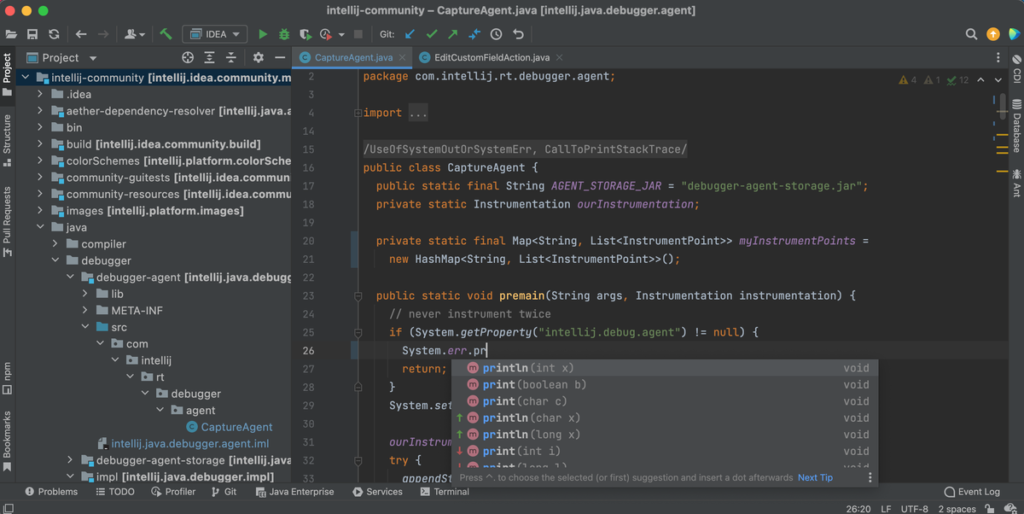Open the Event Log
The height and width of the screenshot is (514, 1024).
972,492
